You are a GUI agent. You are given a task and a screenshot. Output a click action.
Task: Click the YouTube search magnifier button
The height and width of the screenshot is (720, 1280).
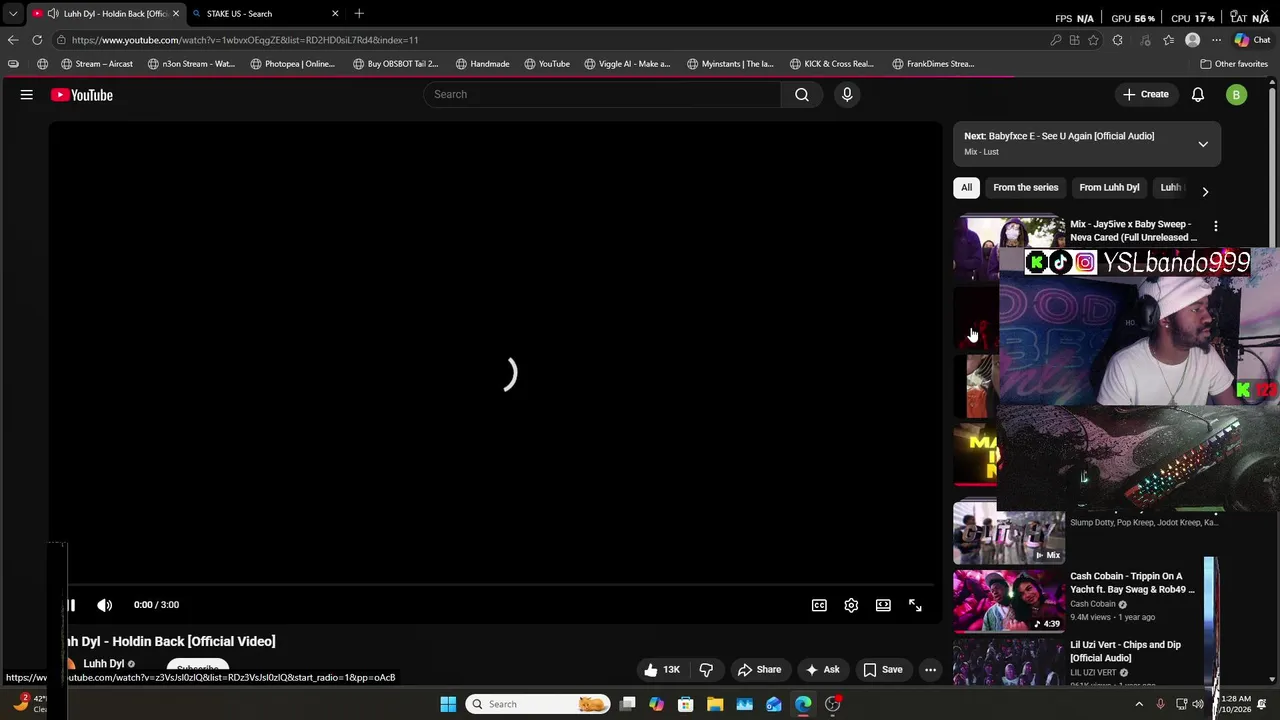click(x=802, y=94)
